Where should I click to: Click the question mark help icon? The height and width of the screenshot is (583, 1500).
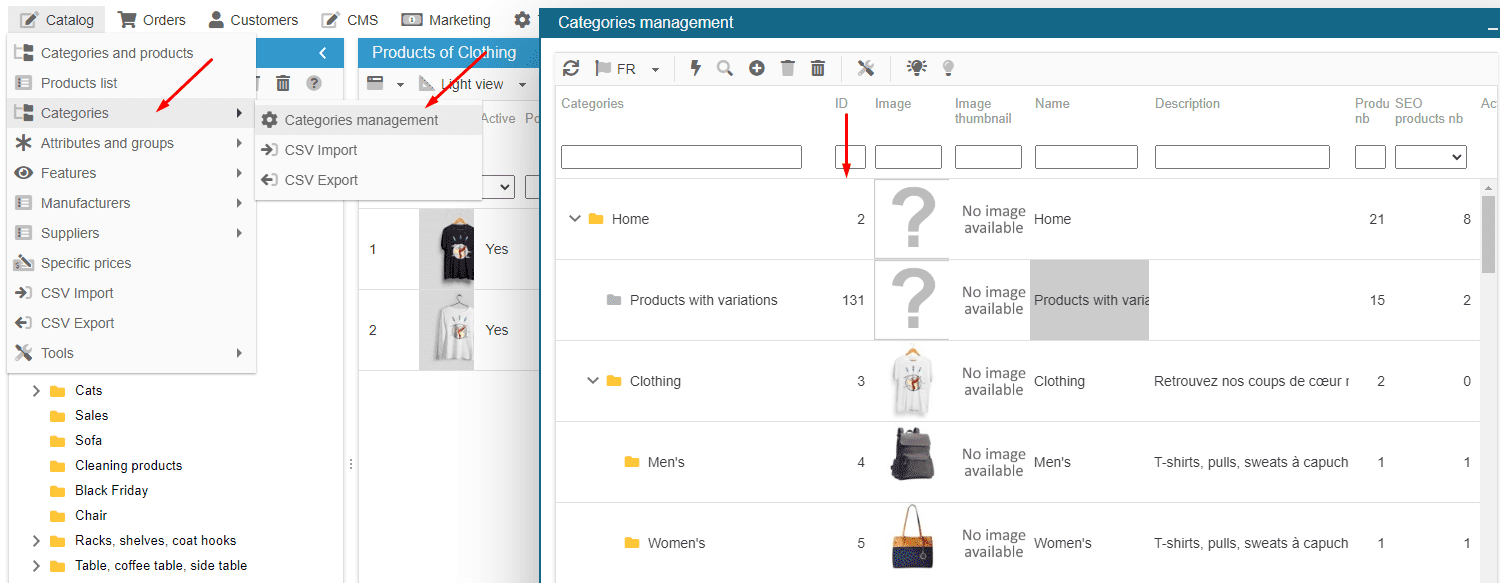tap(314, 83)
